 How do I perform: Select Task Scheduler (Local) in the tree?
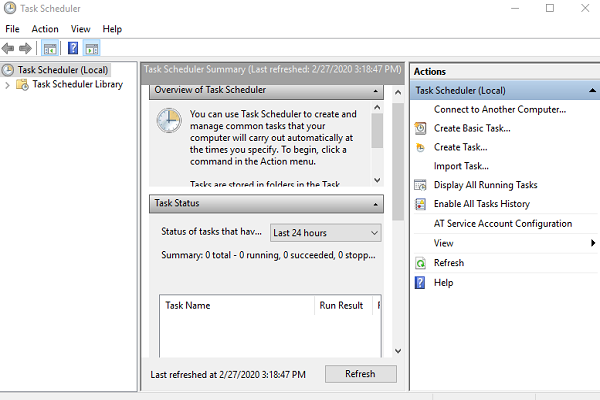[x=62, y=70]
